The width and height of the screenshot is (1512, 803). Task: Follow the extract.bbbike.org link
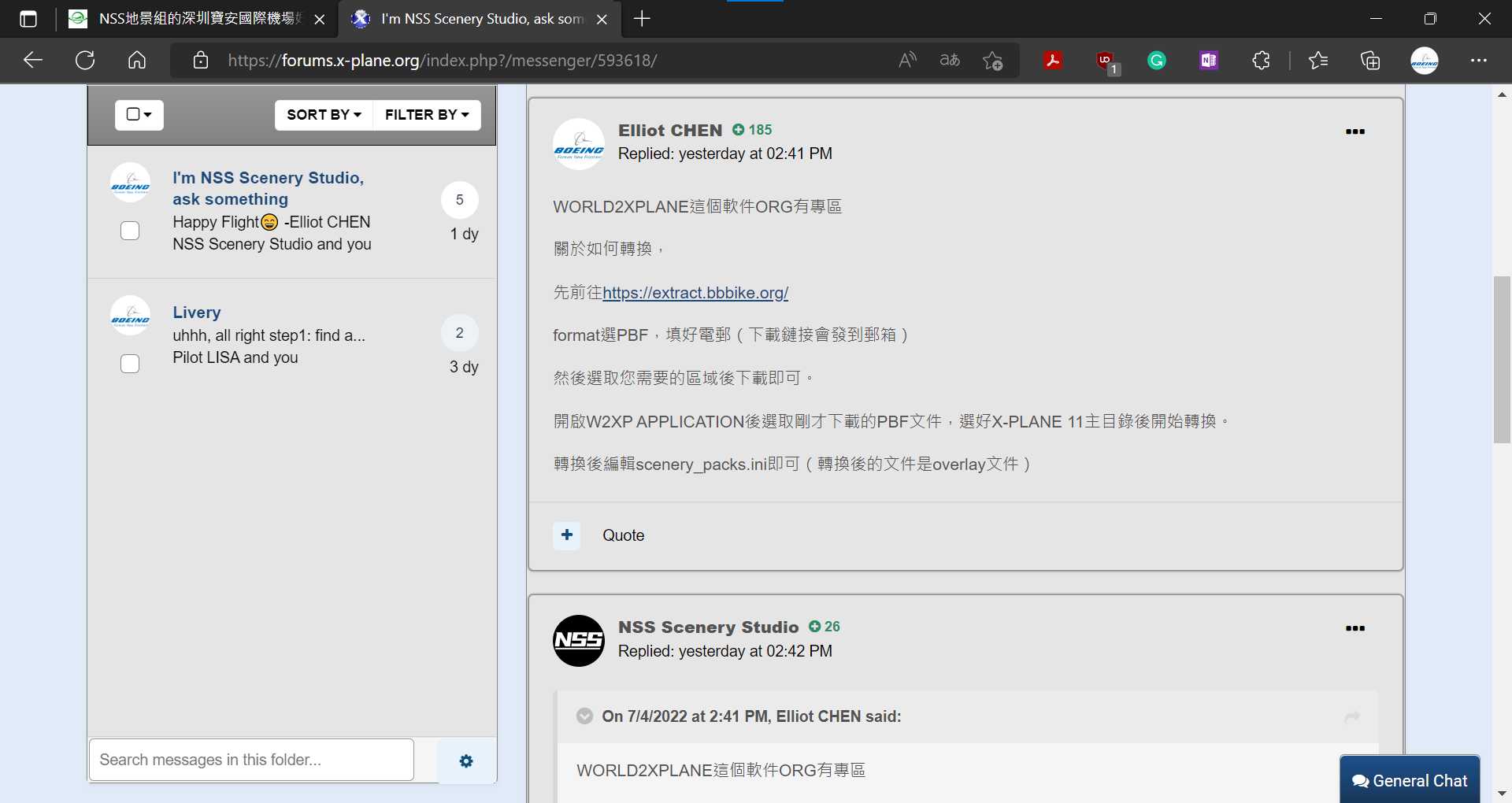tap(695, 293)
